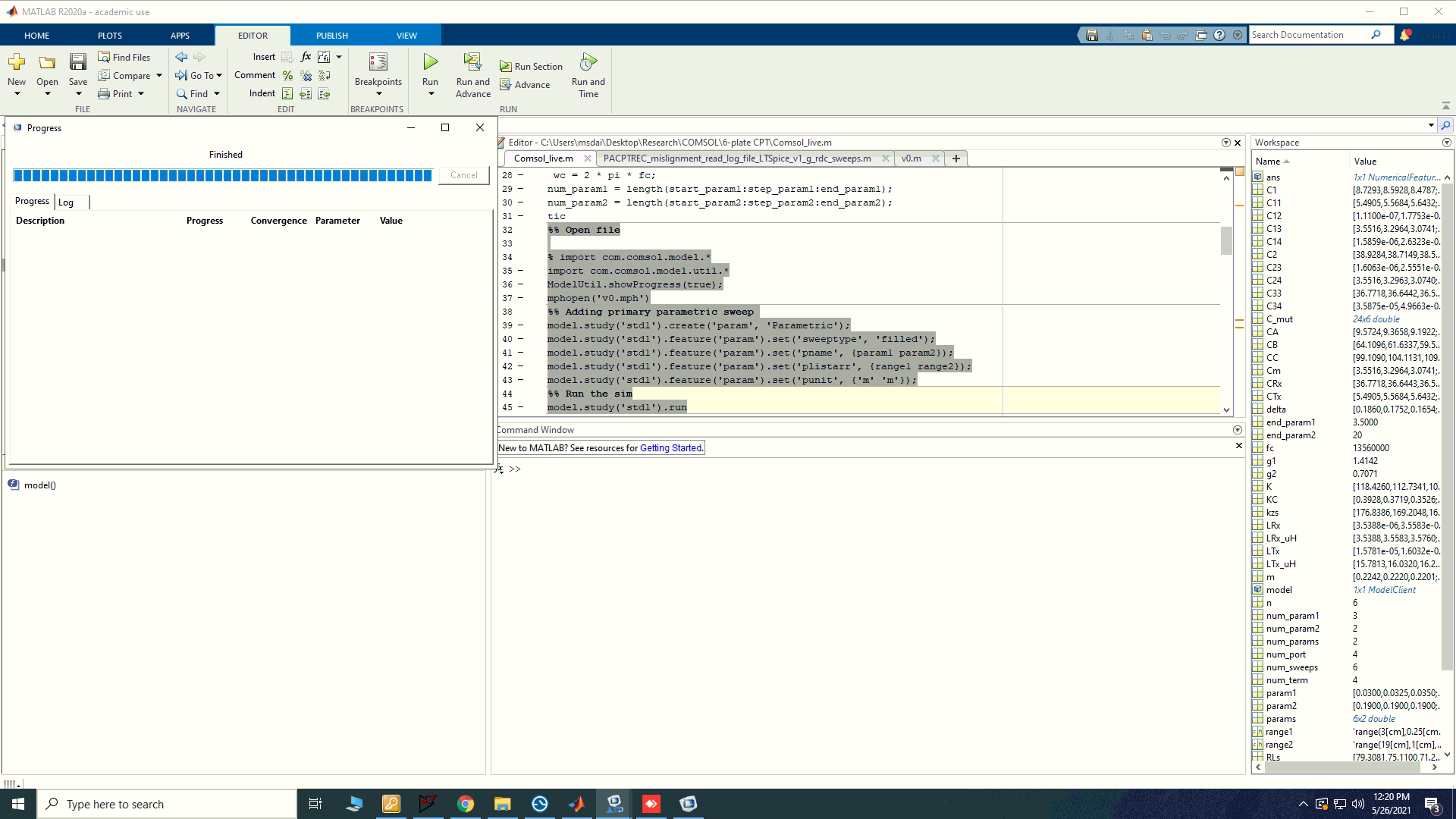Switch to the PUBLISH ribbon tab

(x=331, y=36)
